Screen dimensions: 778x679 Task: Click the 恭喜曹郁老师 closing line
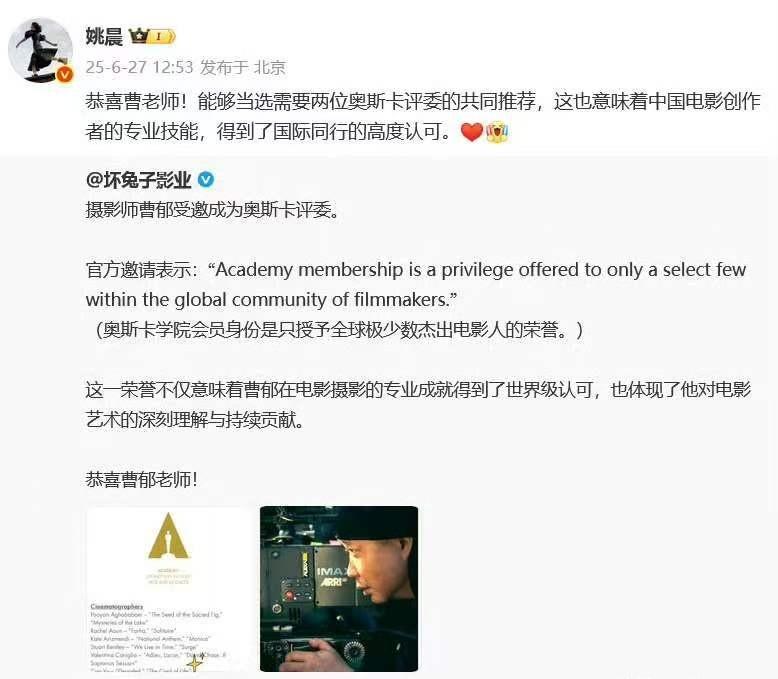(x=141, y=479)
